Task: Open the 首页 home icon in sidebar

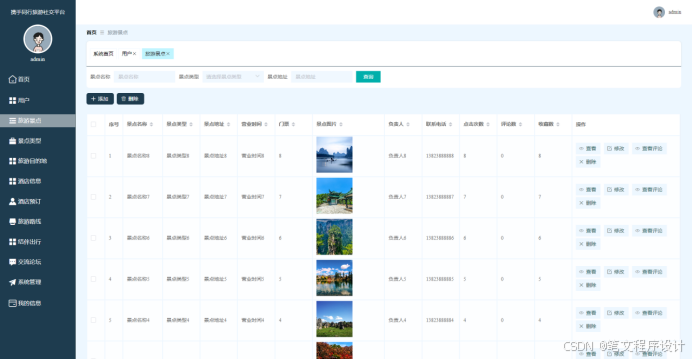Action: [12, 80]
